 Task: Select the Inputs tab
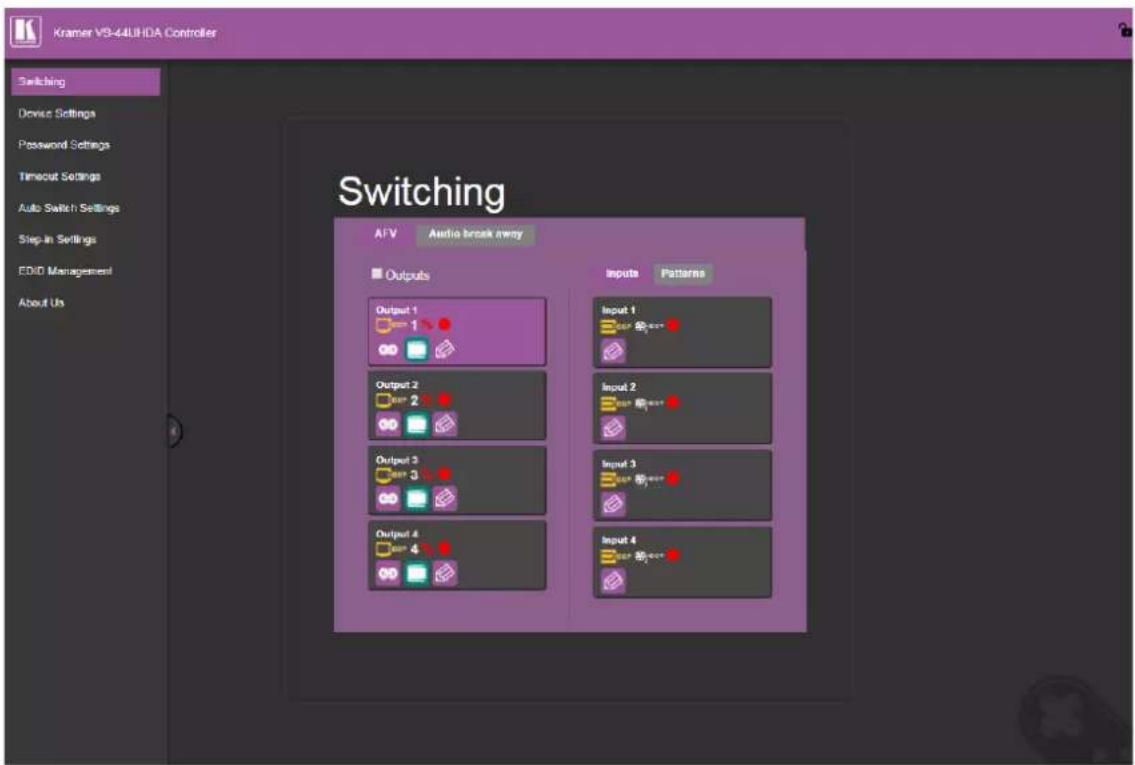pos(623,274)
